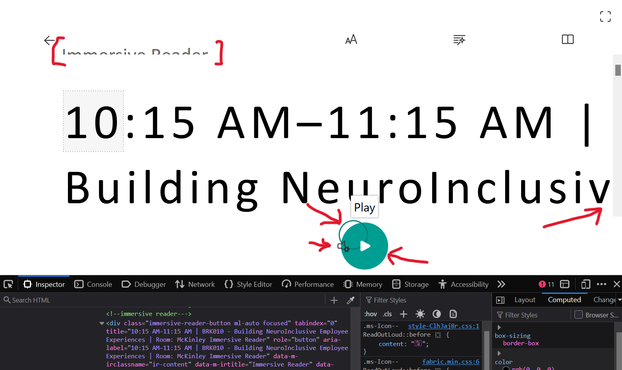Viewport: 622px width, 370px height.
Task: Toggle print media simulation
Action: click(x=453, y=314)
